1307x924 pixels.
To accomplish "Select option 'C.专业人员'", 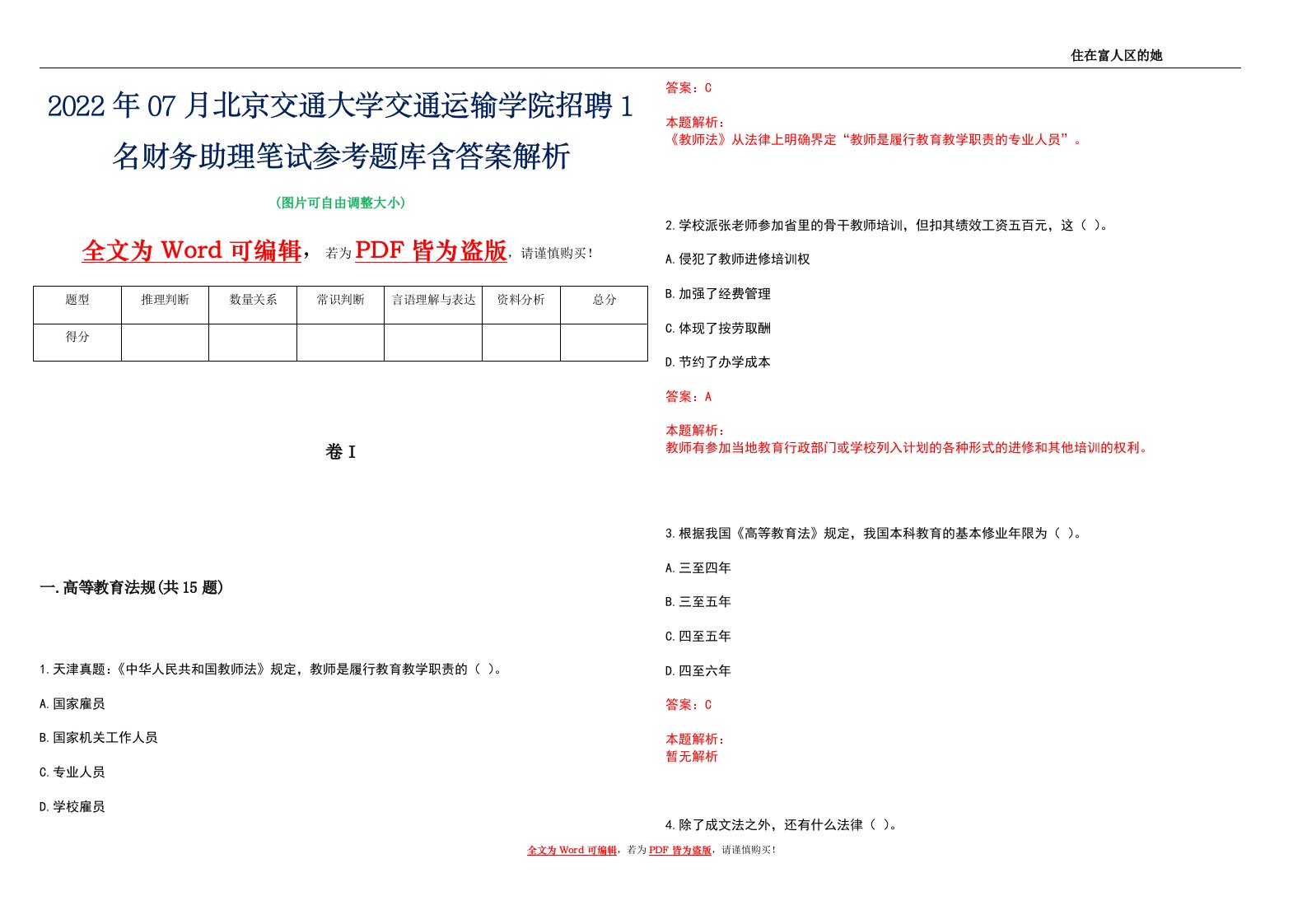I will click(x=72, y=772).
